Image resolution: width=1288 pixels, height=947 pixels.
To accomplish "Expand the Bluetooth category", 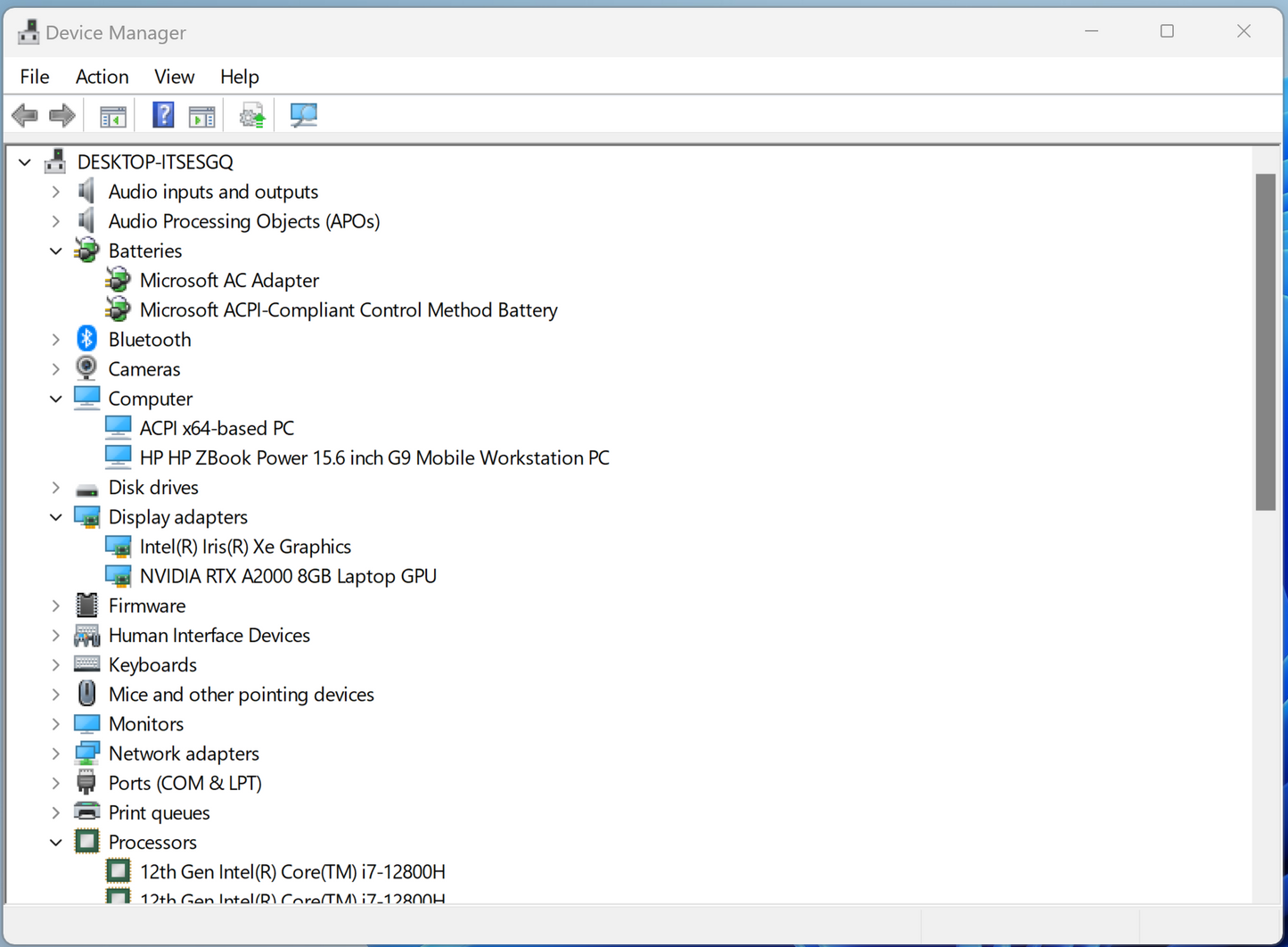I will [56, 340].
